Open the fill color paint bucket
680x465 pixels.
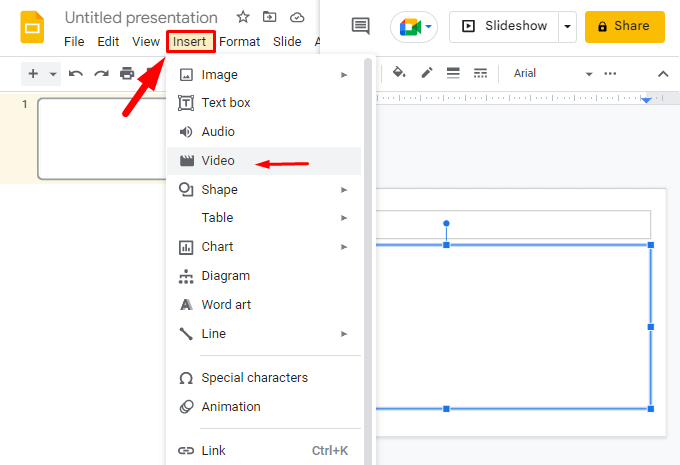pyautogui.click(x=399, y=73)
